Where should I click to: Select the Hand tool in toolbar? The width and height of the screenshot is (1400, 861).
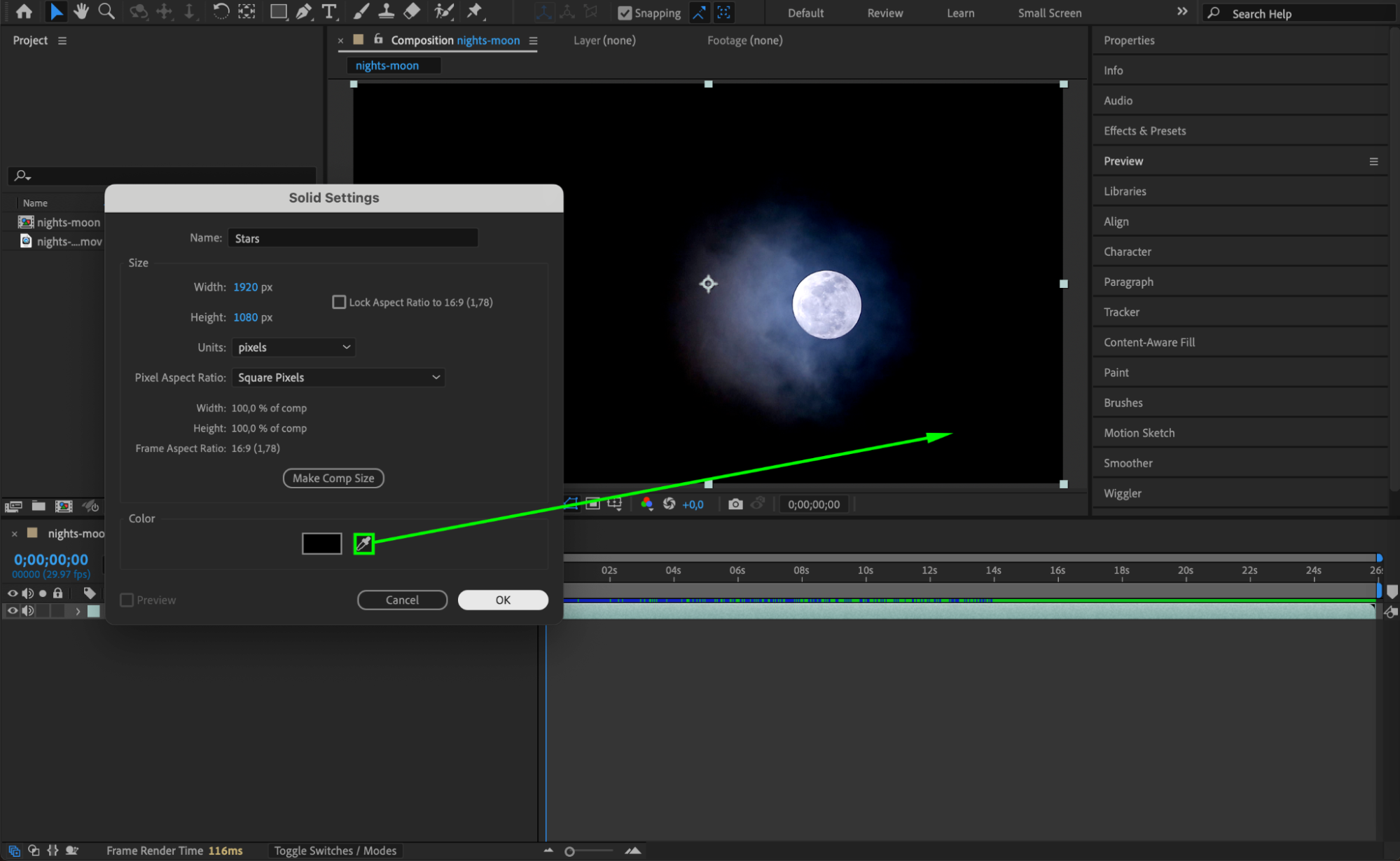81,11
